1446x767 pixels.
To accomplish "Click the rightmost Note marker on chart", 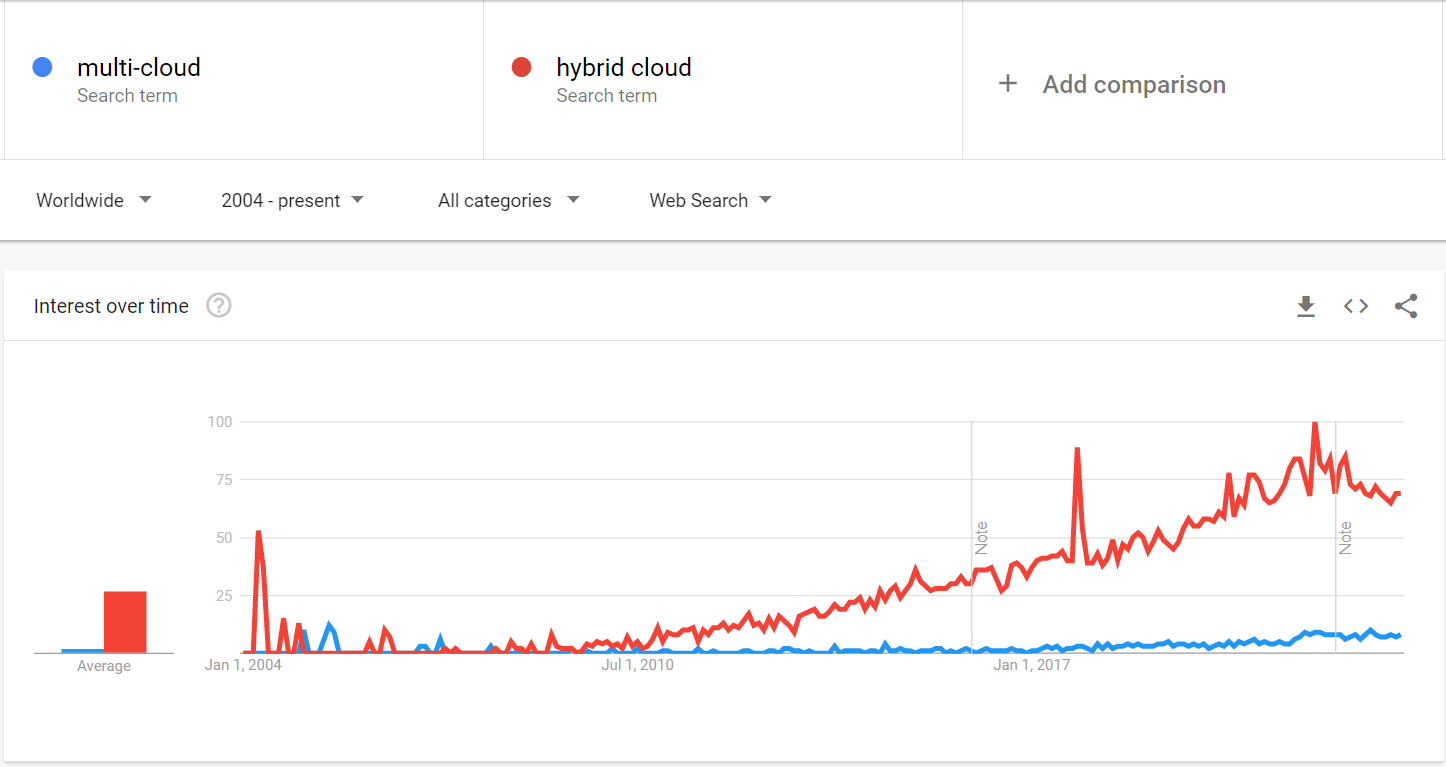I will tap(1345, 538).
